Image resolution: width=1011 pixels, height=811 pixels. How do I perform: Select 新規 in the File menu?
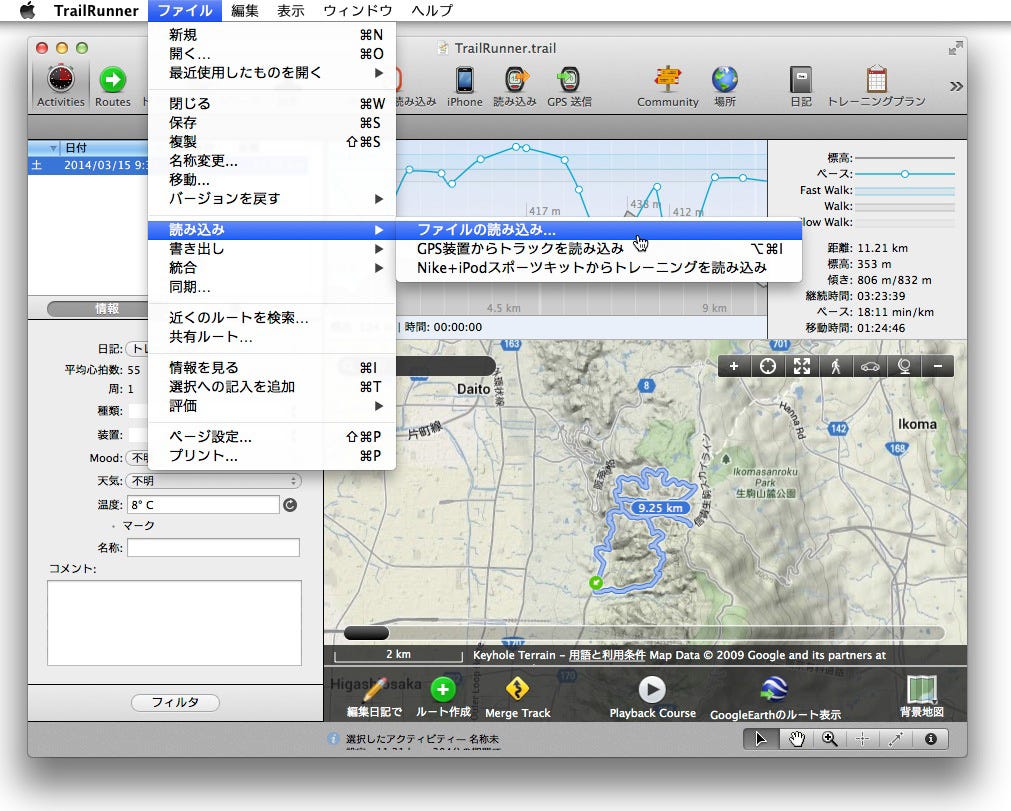point(271,35)
